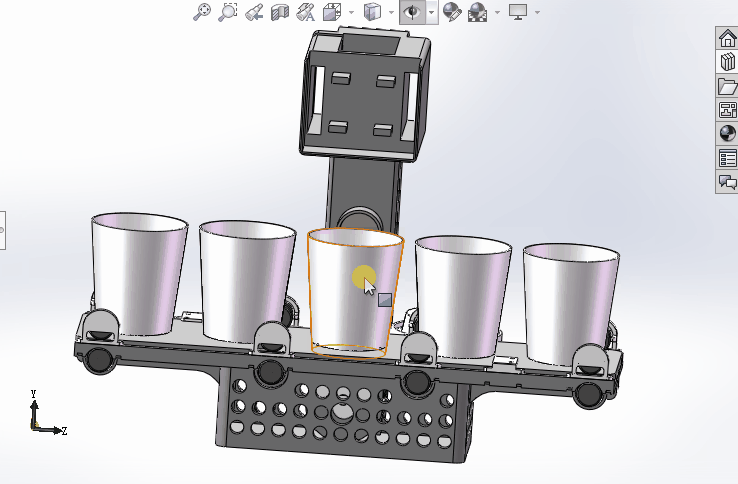The height and width of the screenshot is (484, 738).
Task: Select the Zoom to Area tool
Action: click(228, 12)
